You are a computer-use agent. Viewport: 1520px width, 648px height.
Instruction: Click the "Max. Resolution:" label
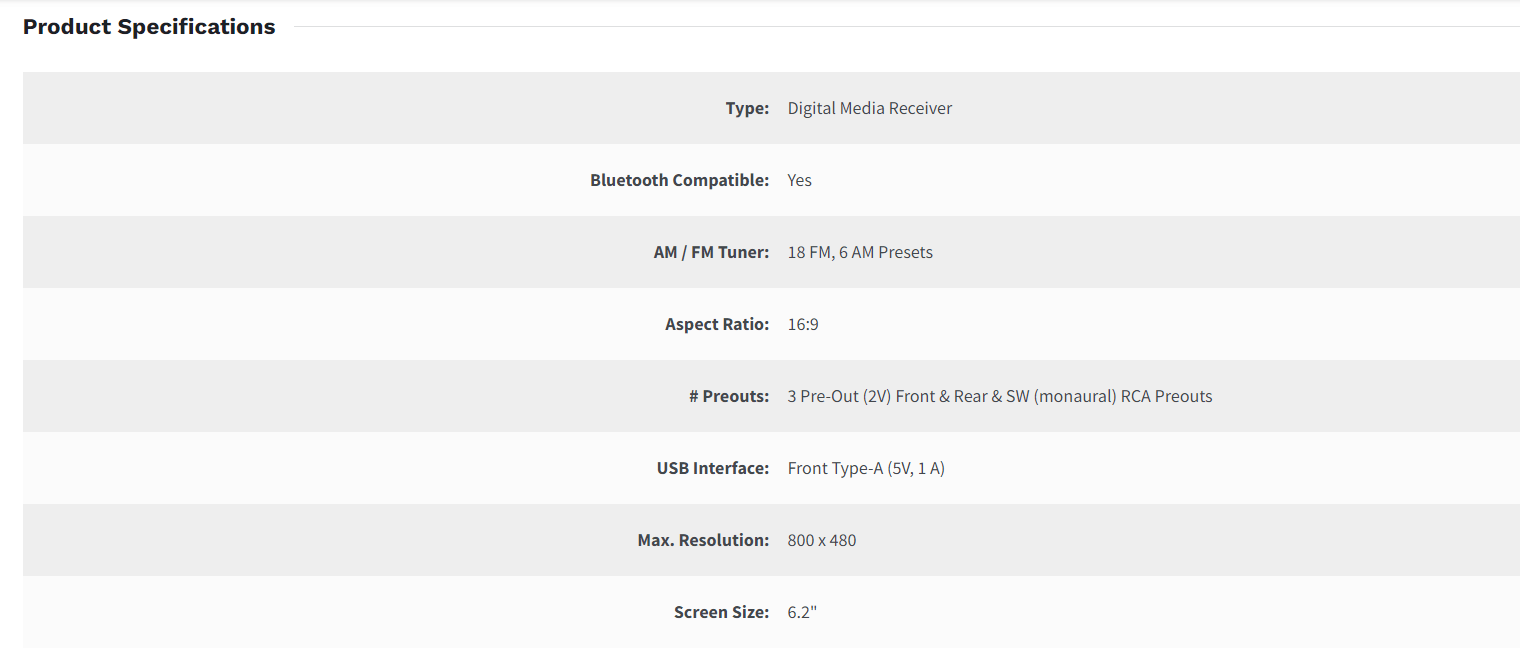coord(703,540)
